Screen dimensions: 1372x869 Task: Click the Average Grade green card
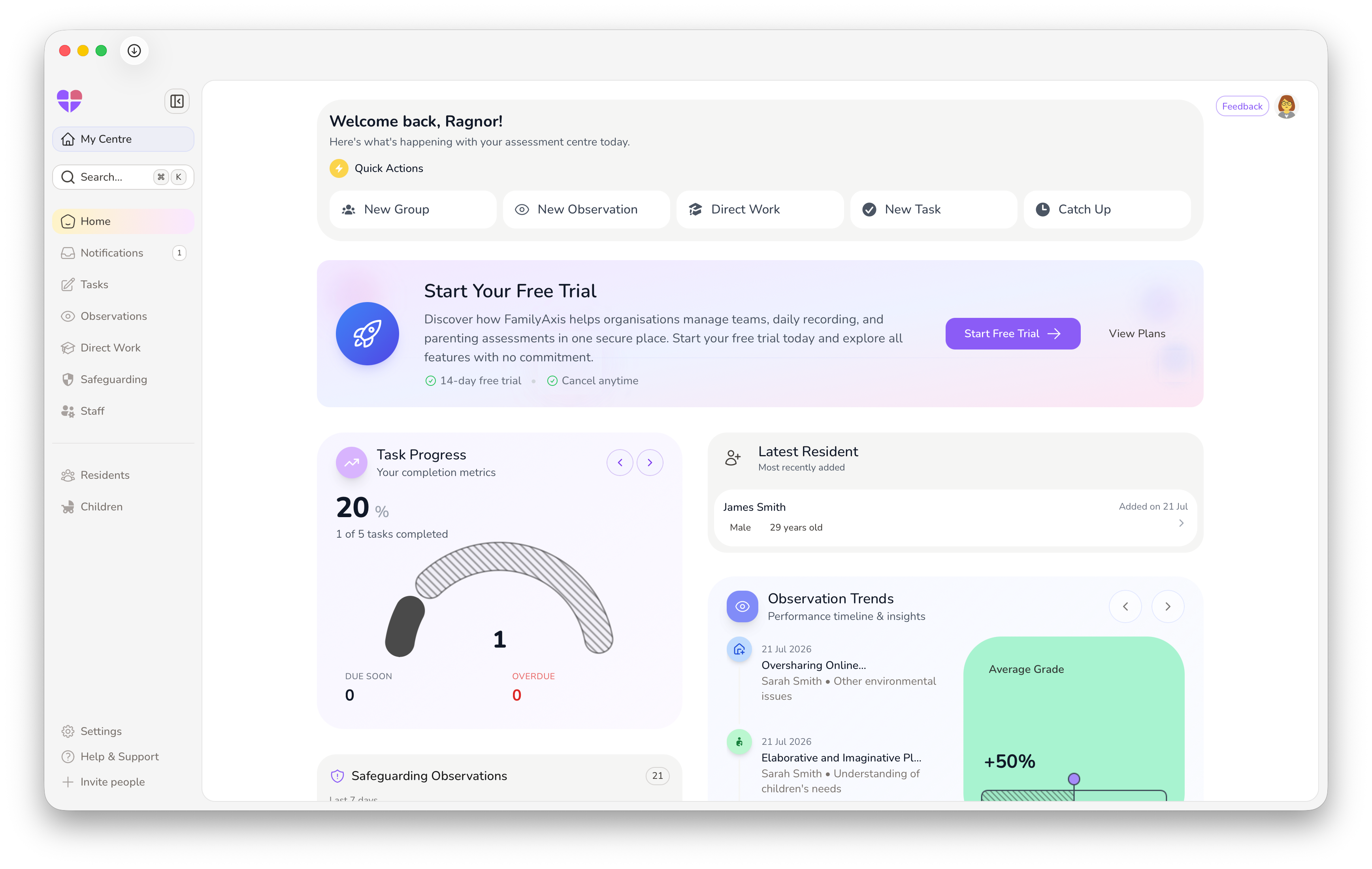click(1074, 719)
